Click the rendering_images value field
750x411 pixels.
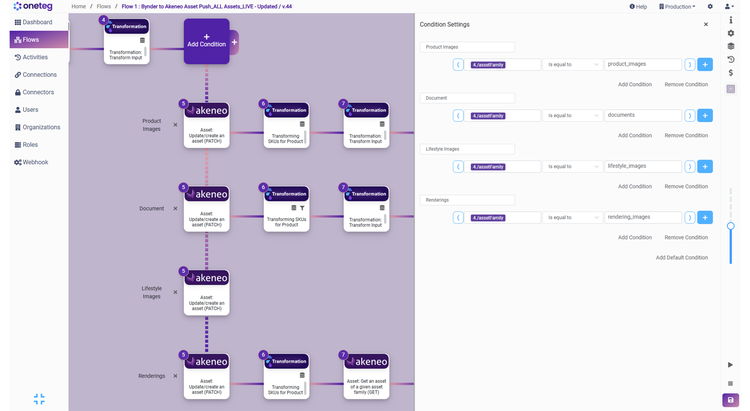643,217
